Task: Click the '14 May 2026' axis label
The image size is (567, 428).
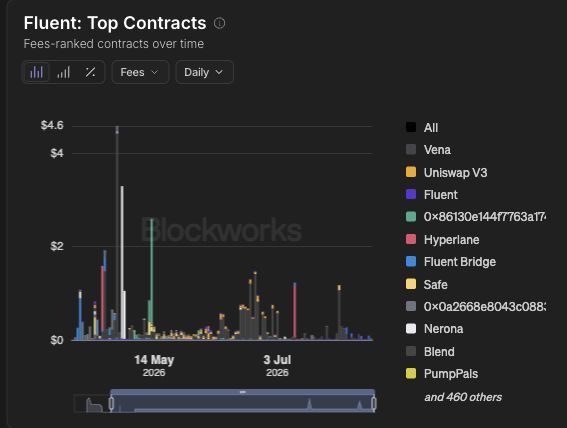Action: click(x=154, y=365)
